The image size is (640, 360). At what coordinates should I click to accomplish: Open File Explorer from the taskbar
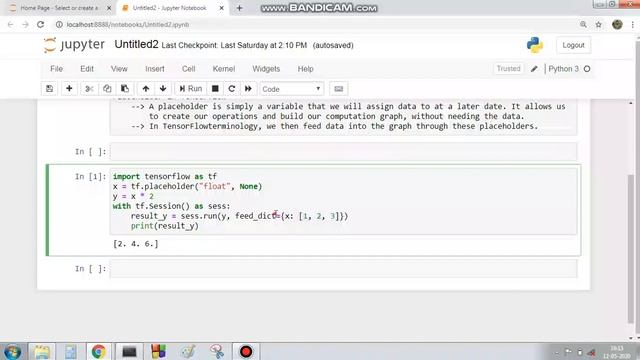(41, 351)
